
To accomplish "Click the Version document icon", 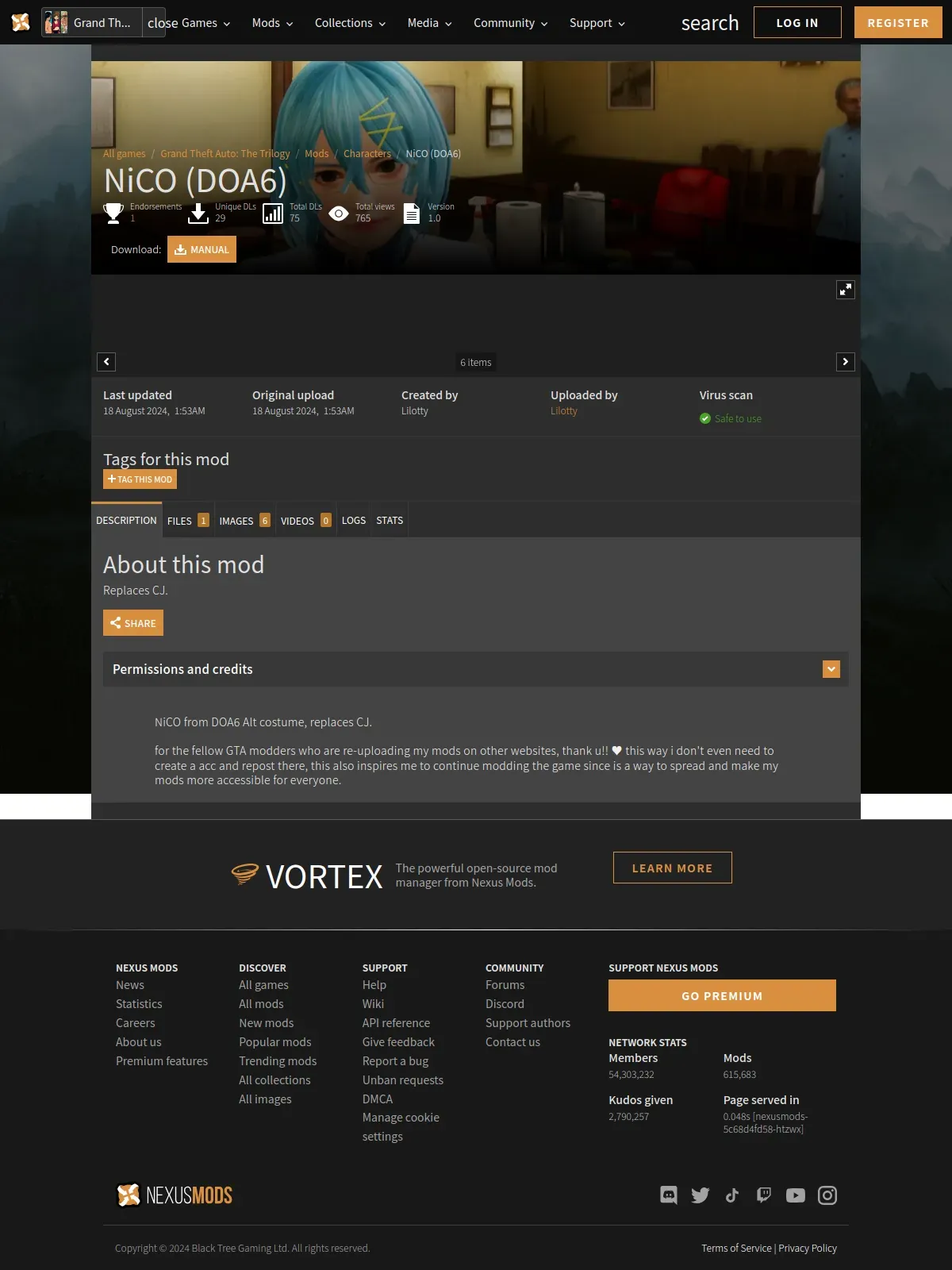I will 412,213.
